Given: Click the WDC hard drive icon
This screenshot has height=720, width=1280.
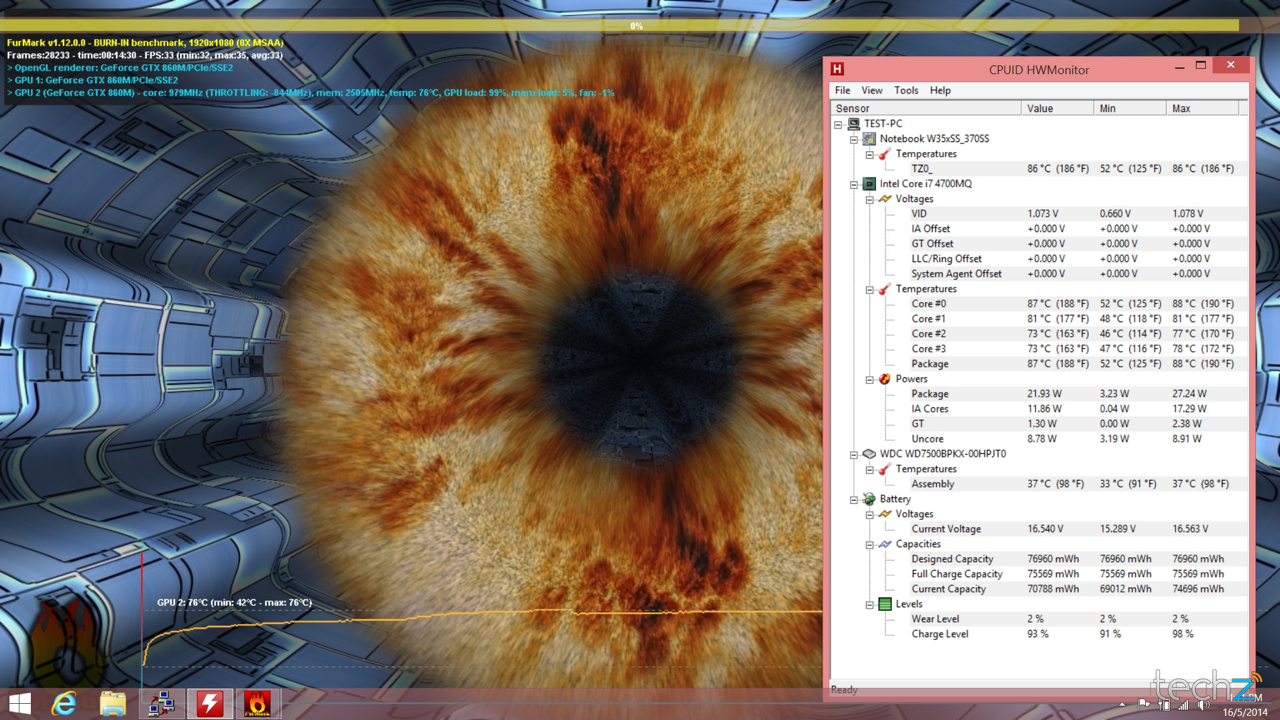Looking at the screenshot, I should pos(869,454).
